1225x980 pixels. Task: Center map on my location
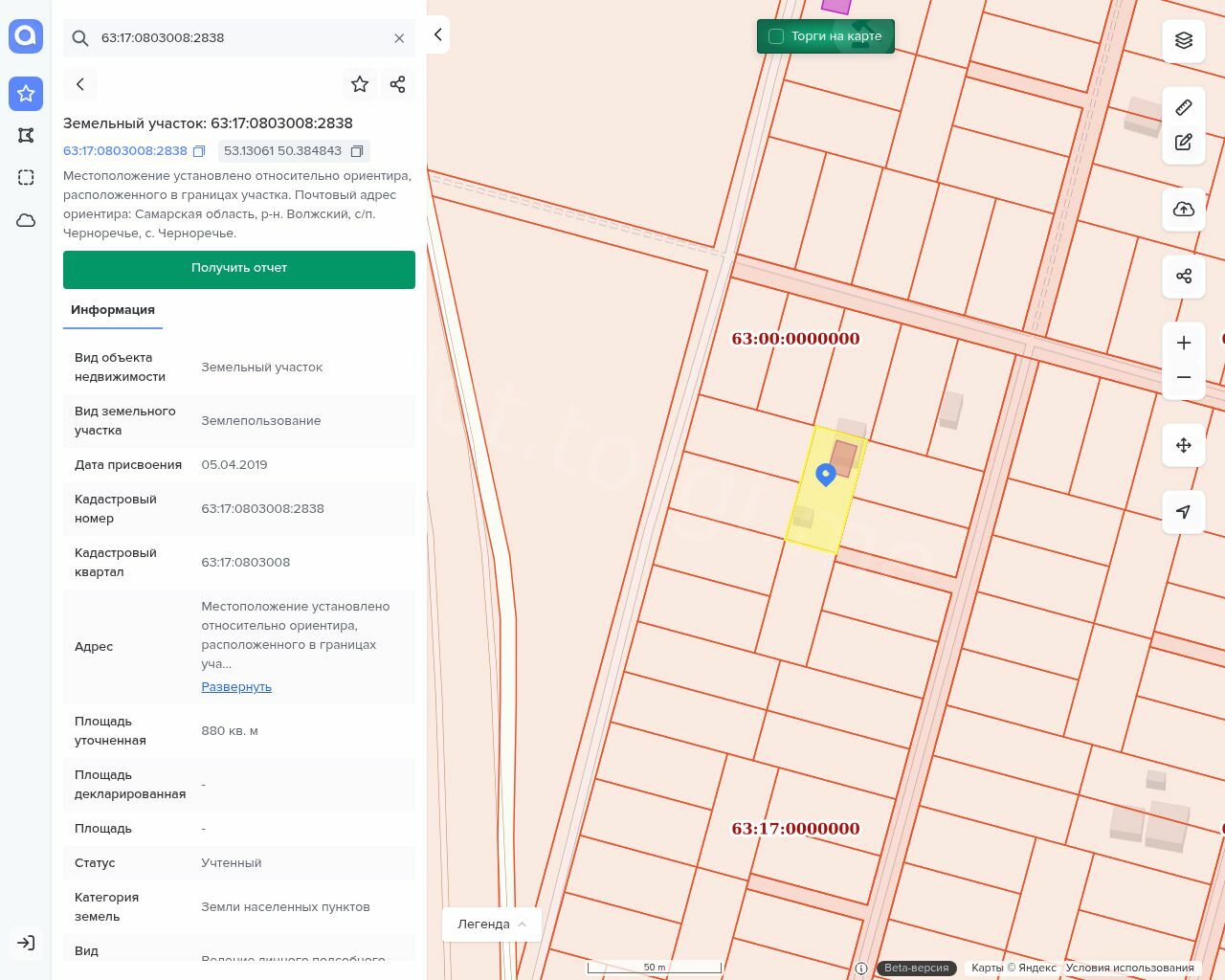pyautogui.click(x=1184, y=512)
